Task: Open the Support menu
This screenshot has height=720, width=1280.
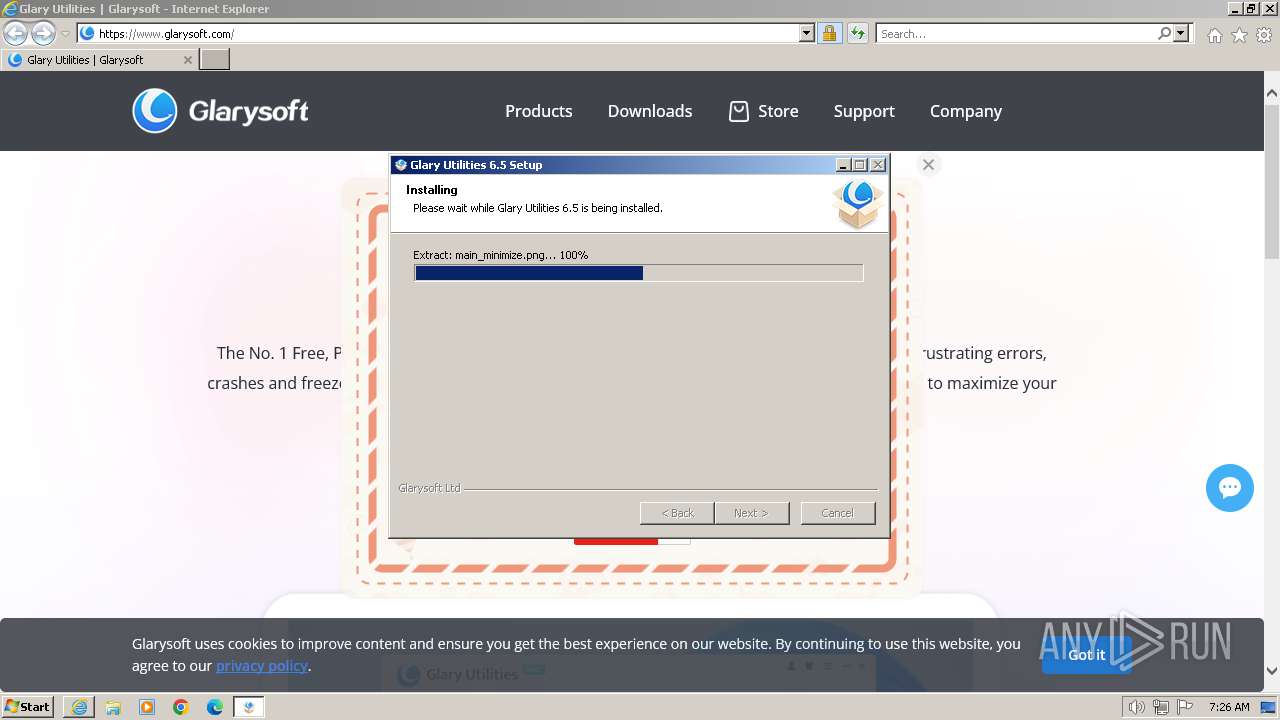Action: [x=864, y=111]
